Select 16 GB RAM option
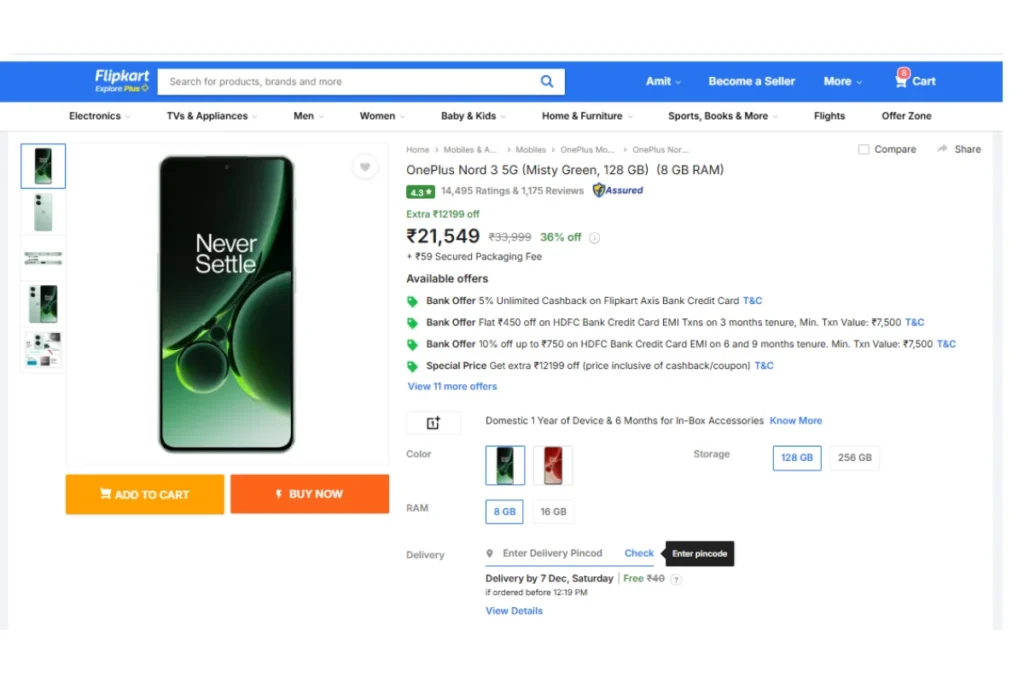The height and width of the screenshot is (683, 1024). (x=553, y=512)
